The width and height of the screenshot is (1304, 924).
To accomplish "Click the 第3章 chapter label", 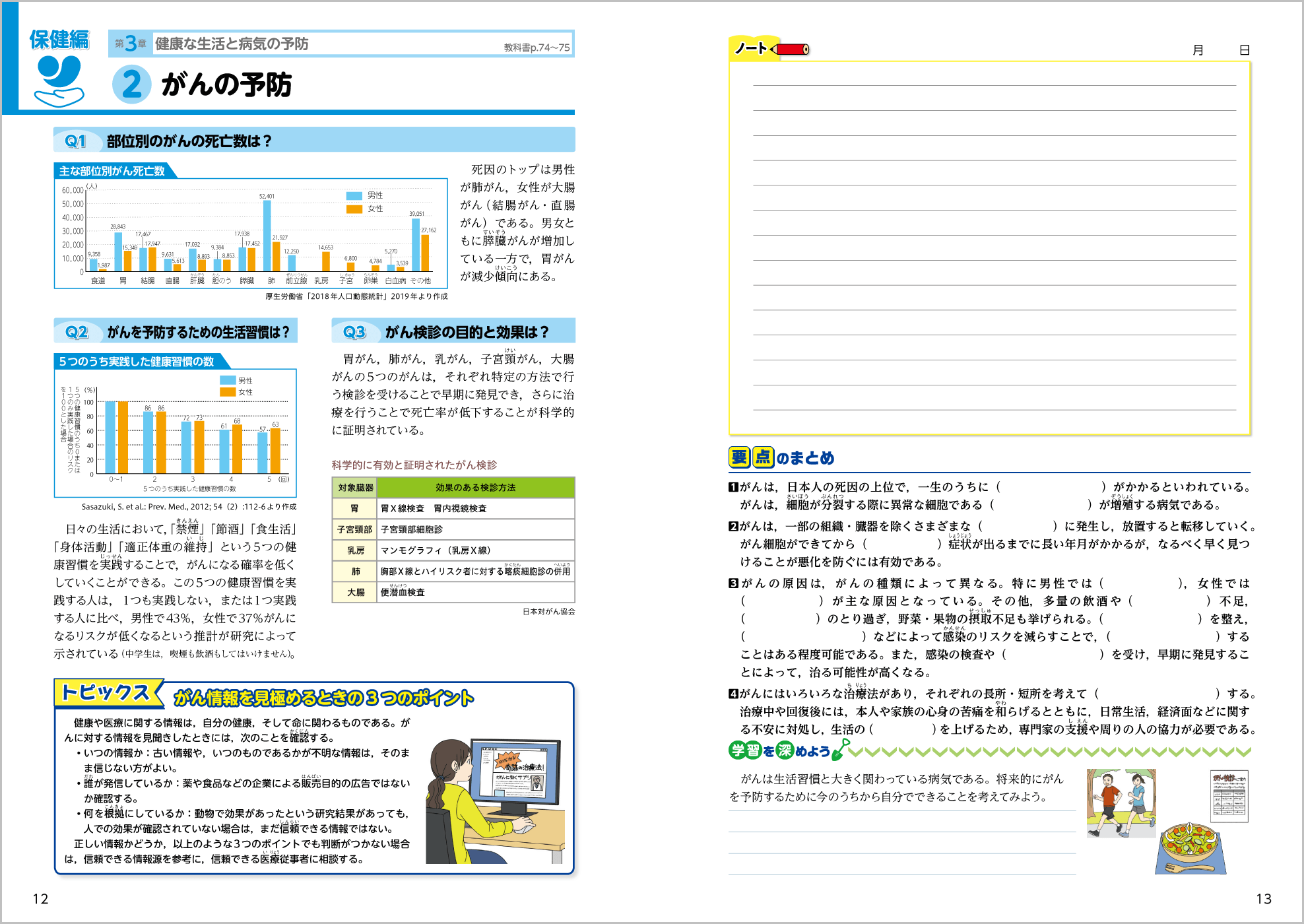I will [131, 44].
